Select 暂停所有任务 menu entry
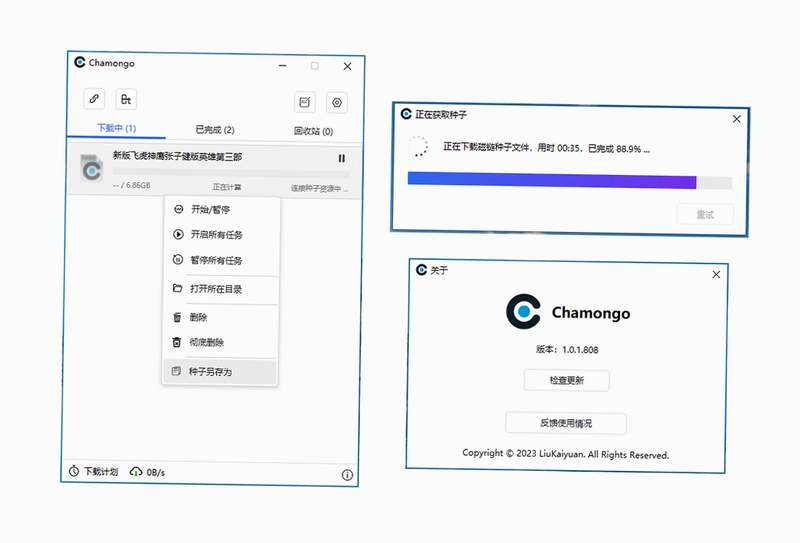 [x=220, y=260]
